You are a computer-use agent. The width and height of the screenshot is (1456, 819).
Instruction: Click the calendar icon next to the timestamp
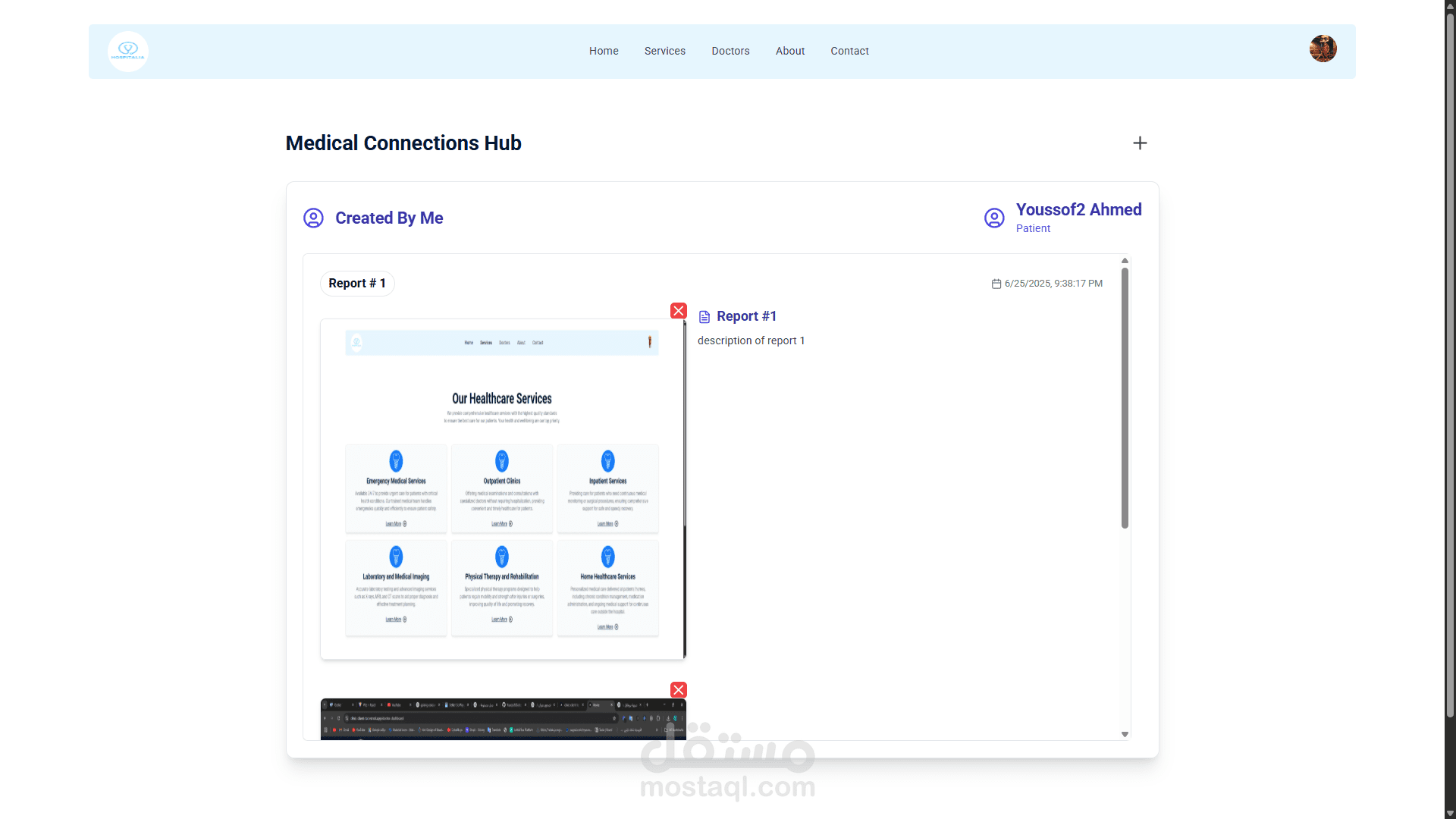(996, 284)
